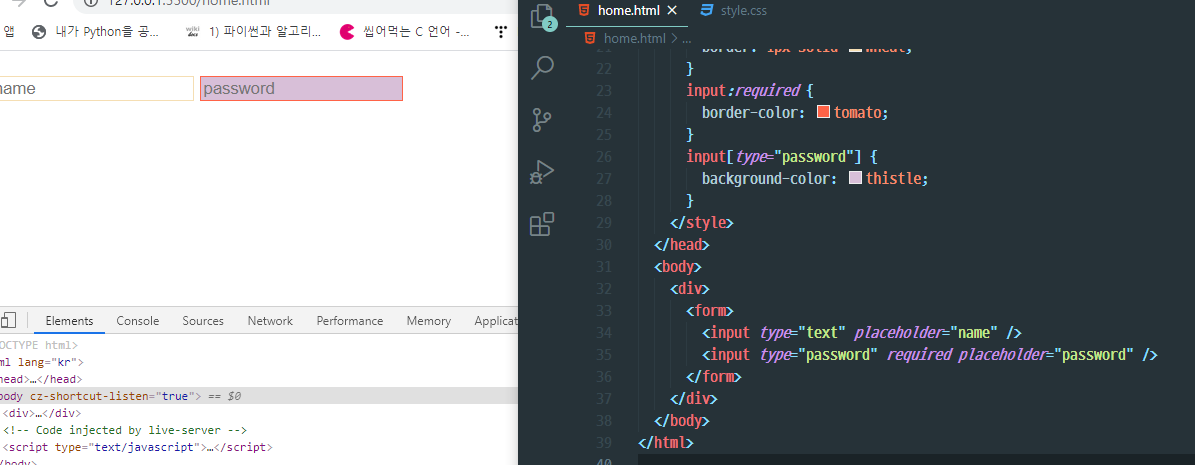Open Source Control in activity bar
Viewport: 1195px width, 465px height.
tap(542, 120)
